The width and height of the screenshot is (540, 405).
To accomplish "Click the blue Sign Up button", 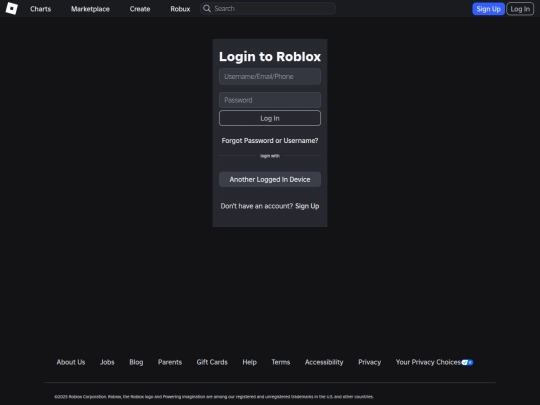I will (488, 9).
